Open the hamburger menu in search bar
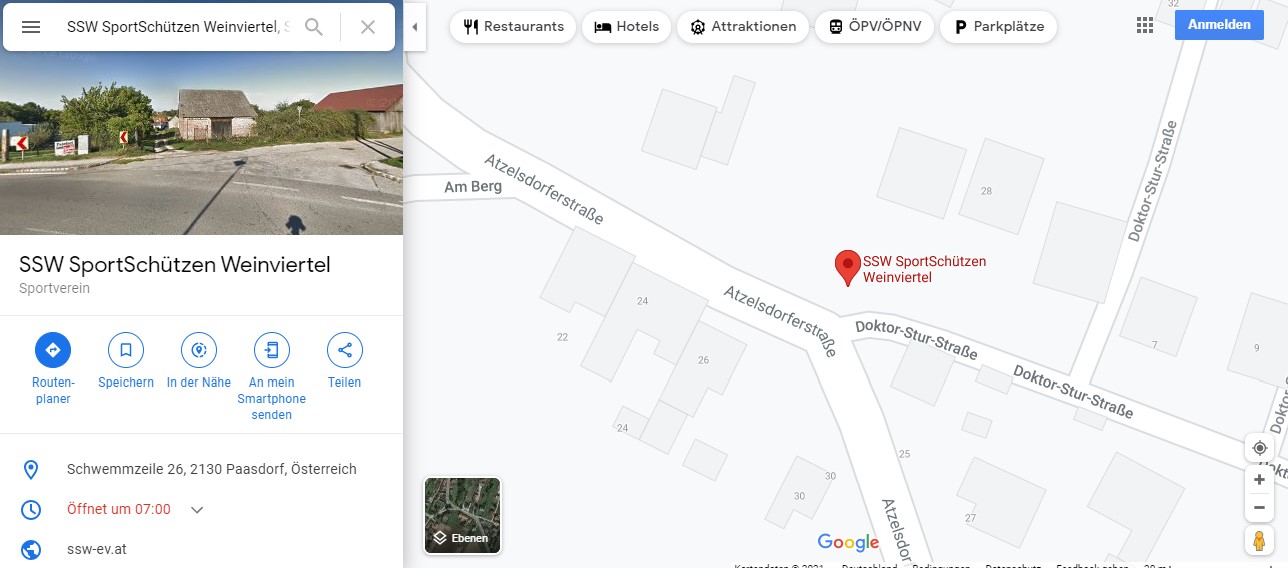Screen dimensions: 1288x568 click(31, 27)
